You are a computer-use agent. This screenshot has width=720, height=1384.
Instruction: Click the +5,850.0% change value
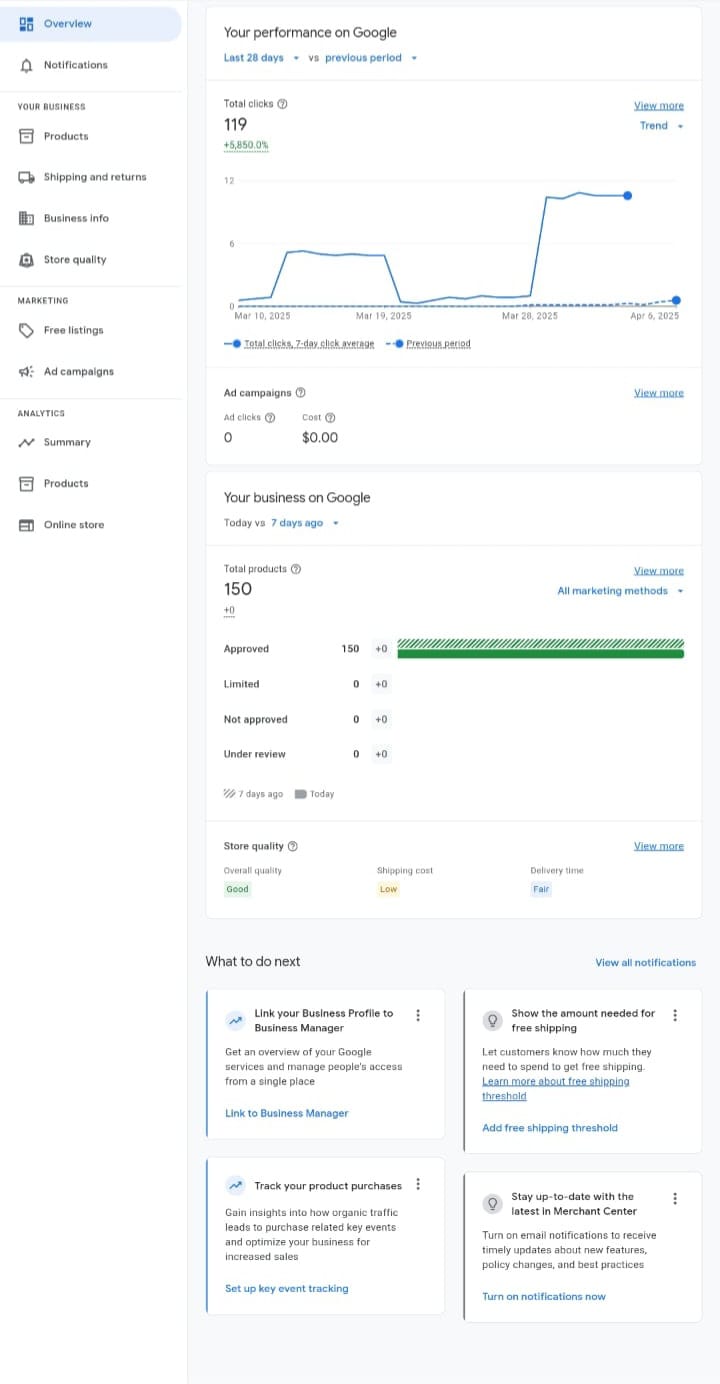click(x=246, y=145)
